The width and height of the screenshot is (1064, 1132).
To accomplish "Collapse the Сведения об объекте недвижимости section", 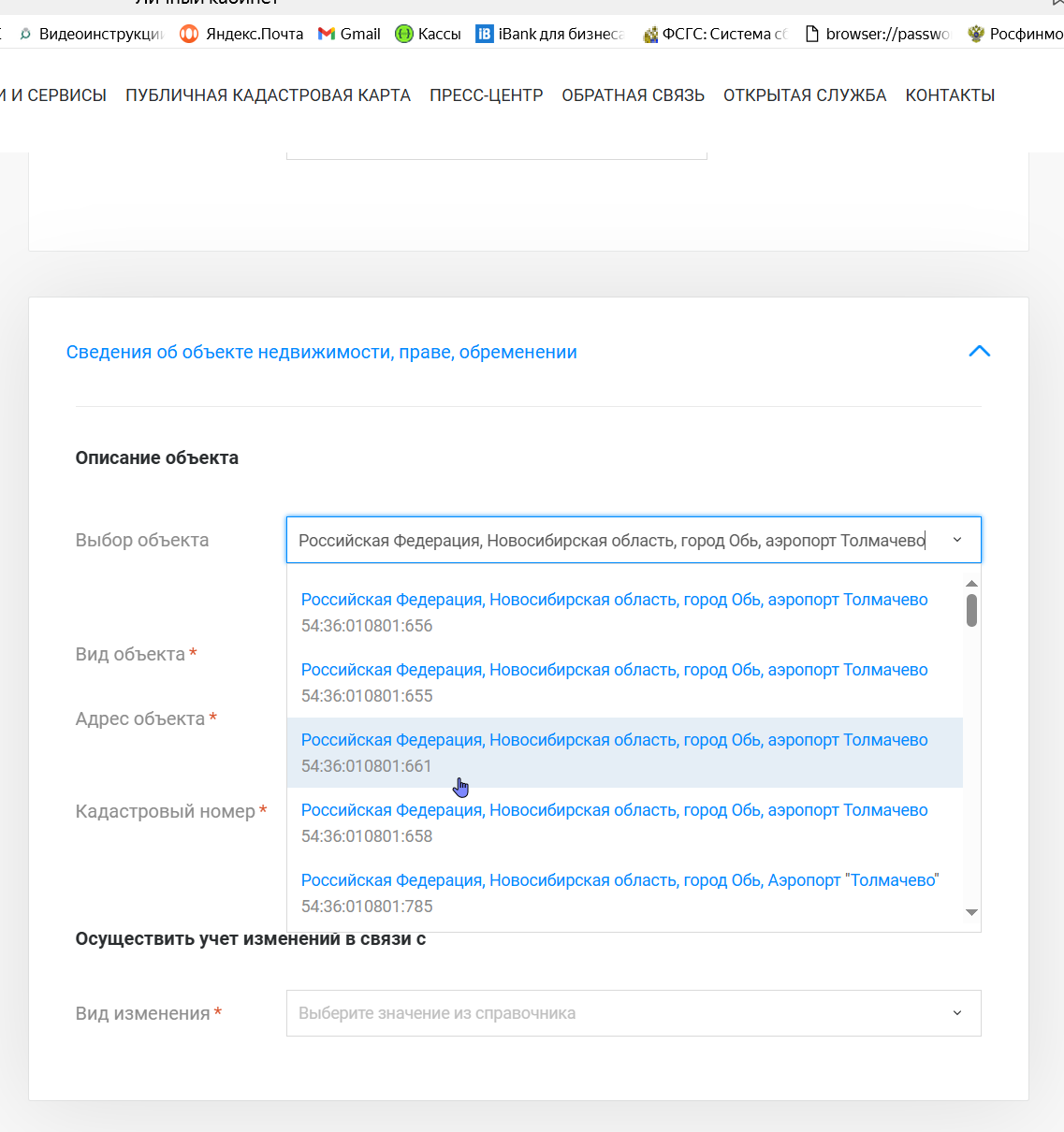I will pyautogui.click(x=979, y=352).
